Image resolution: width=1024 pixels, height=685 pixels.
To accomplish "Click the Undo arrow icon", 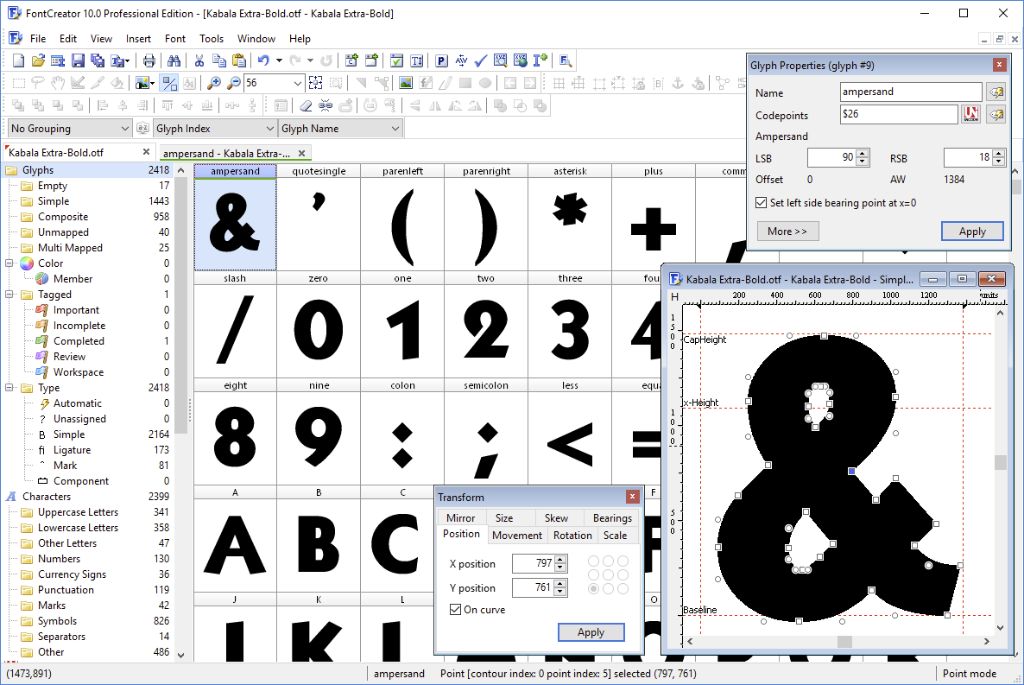I will (x=263, y=60).
